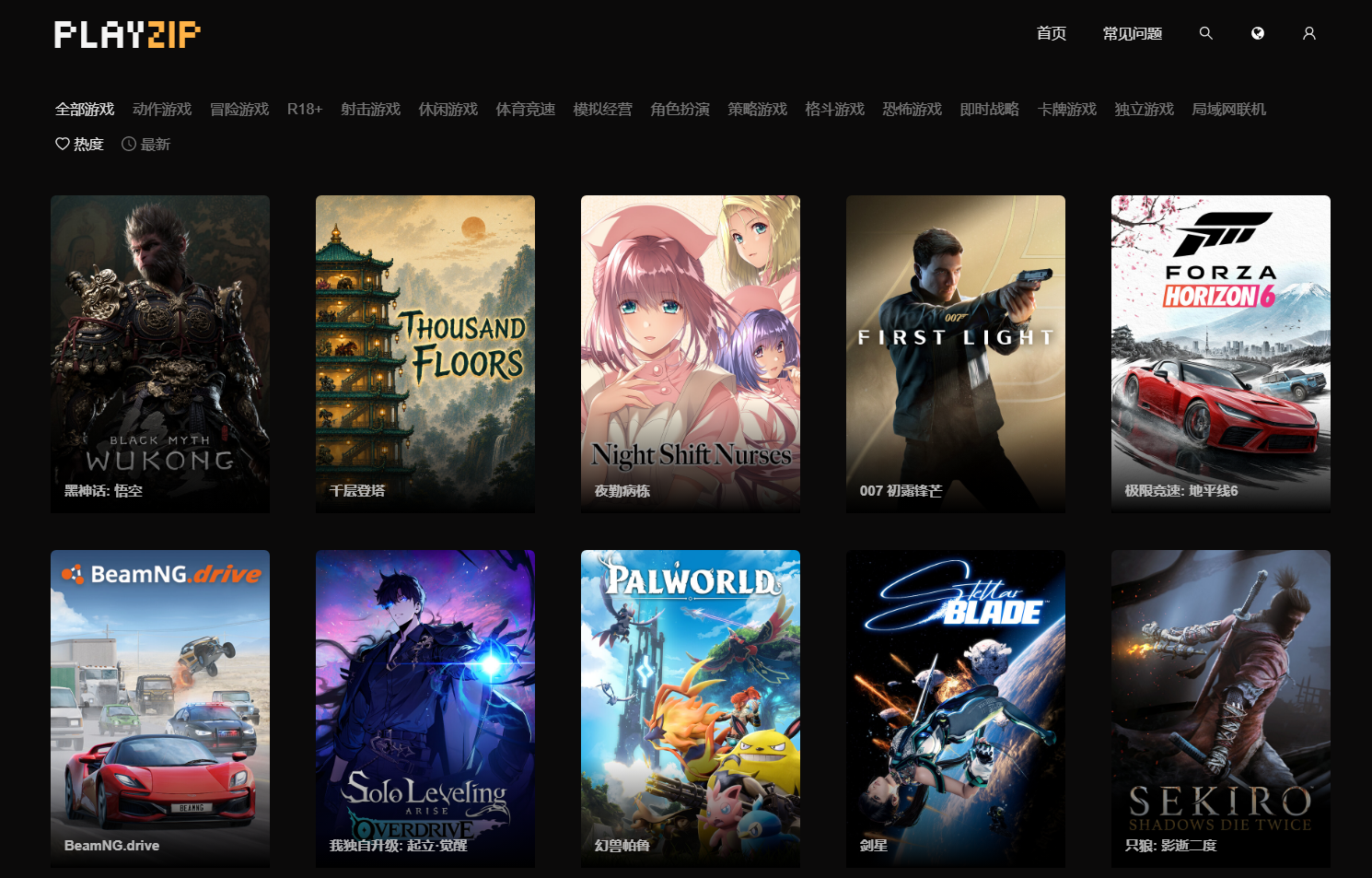This screenshot has height=878, width=1372.
Task: Click the 007 初露锋芒 title text
Action: pyautogui.click(x=901, y=491)
